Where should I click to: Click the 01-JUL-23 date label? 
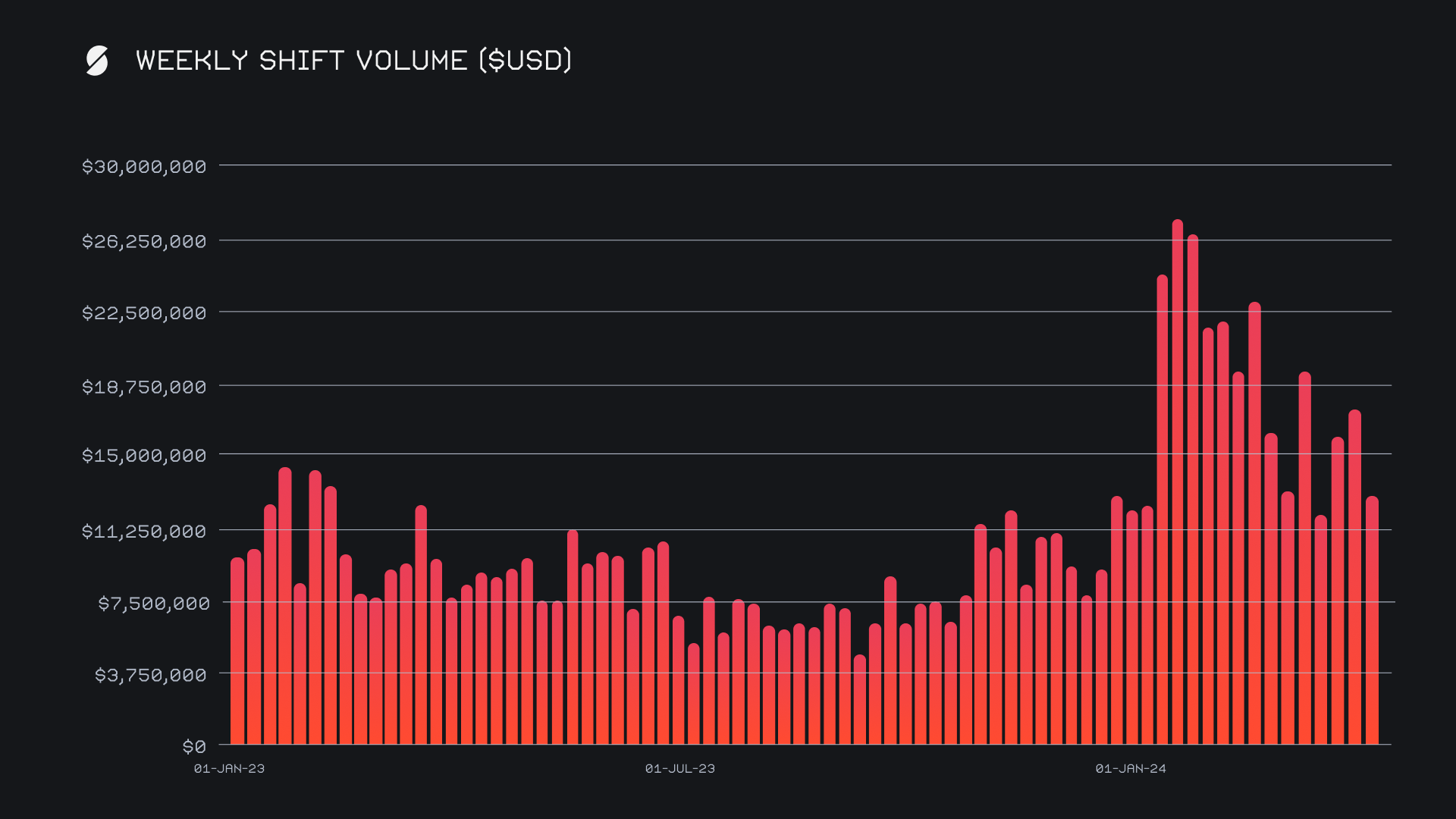coord(679,768)
